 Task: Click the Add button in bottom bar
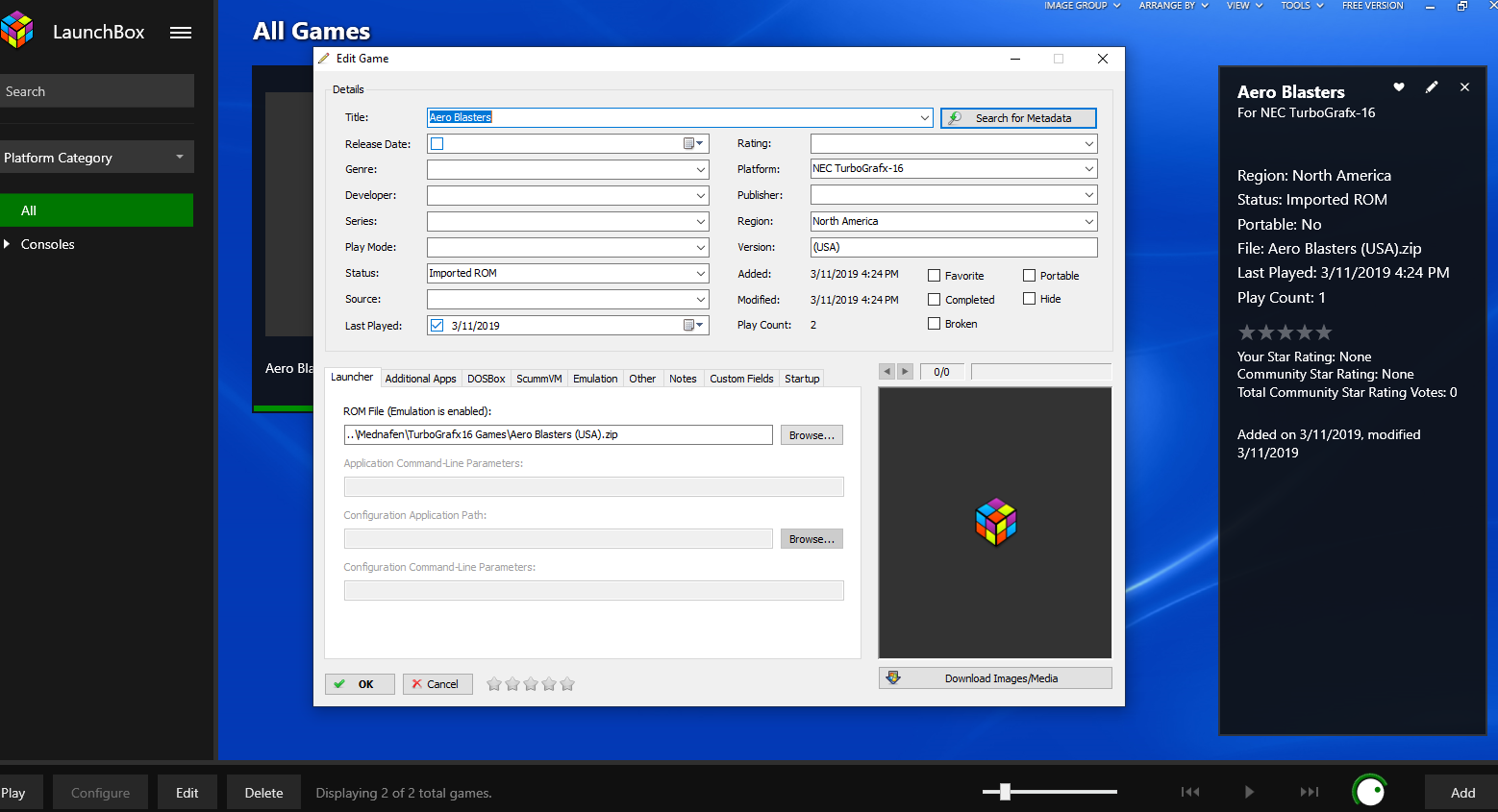[1462, 793]
